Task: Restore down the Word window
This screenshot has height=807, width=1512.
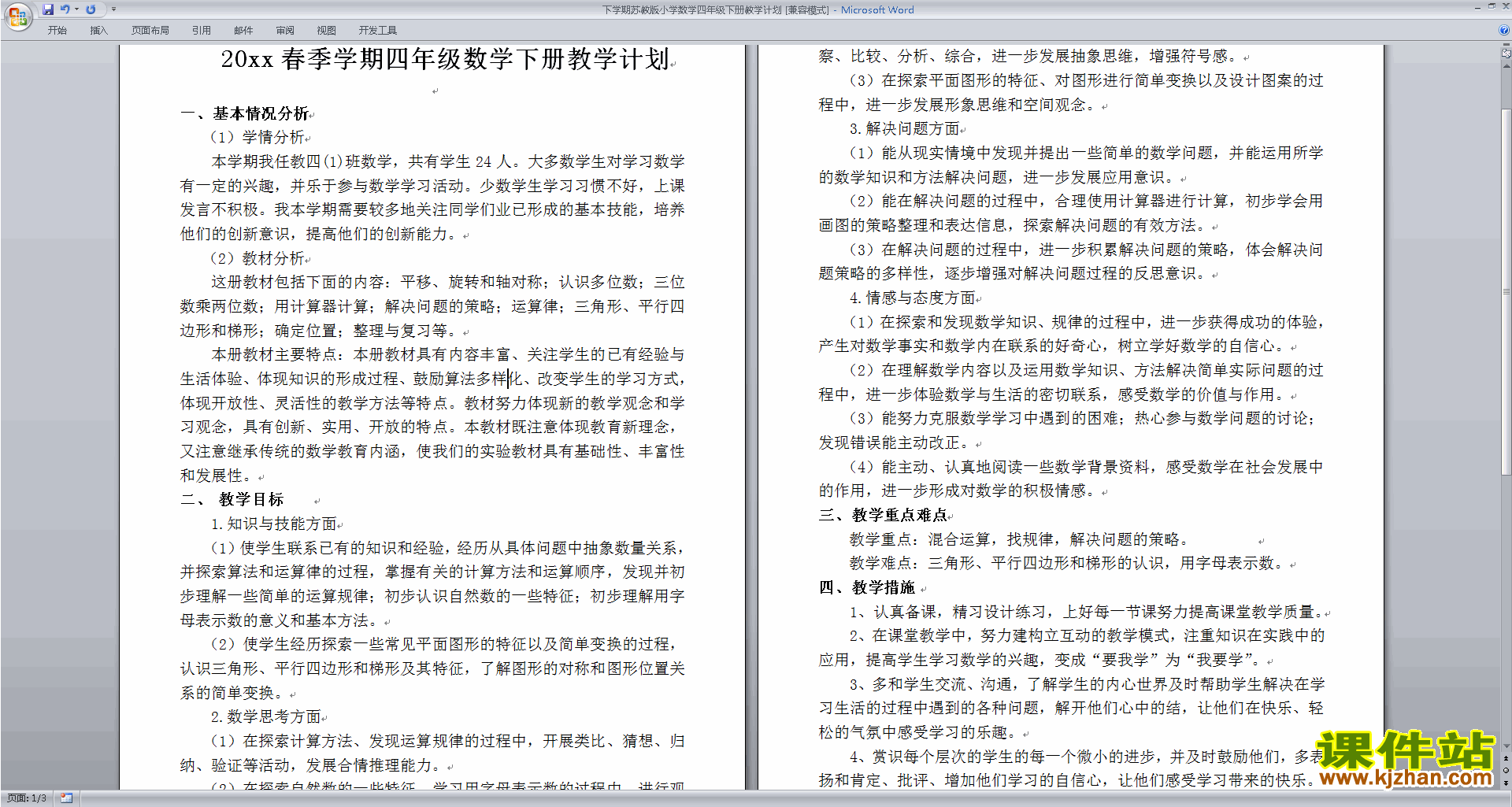Action: point(1492,6)
